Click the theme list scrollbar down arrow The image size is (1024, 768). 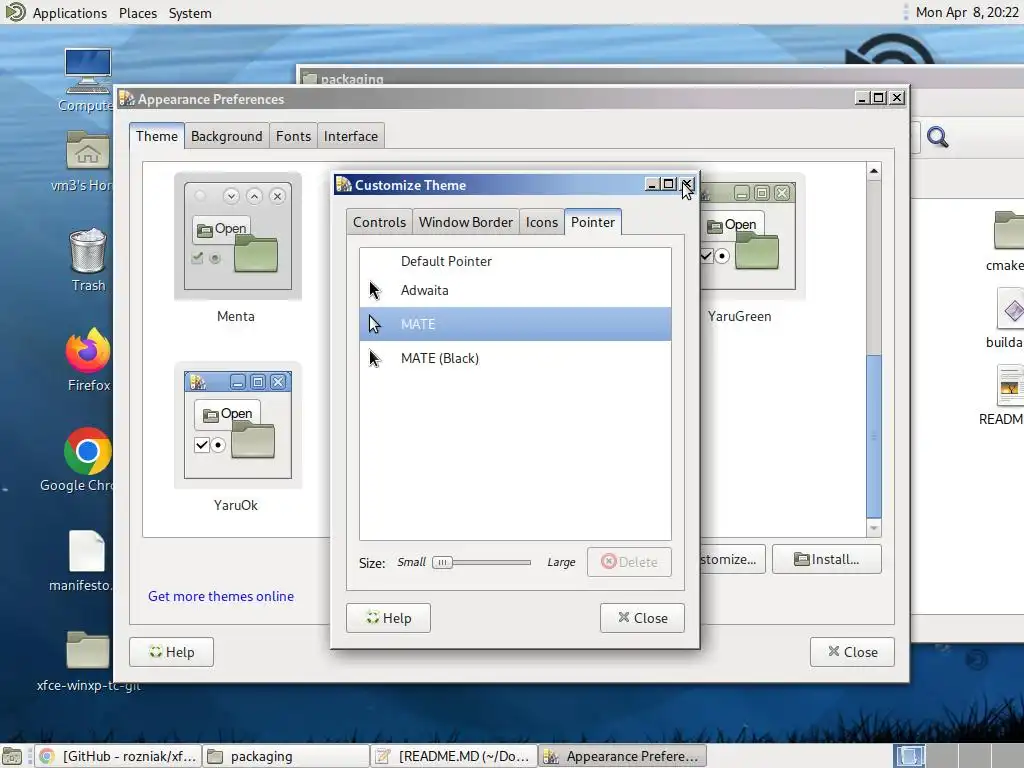coord(874,528)
